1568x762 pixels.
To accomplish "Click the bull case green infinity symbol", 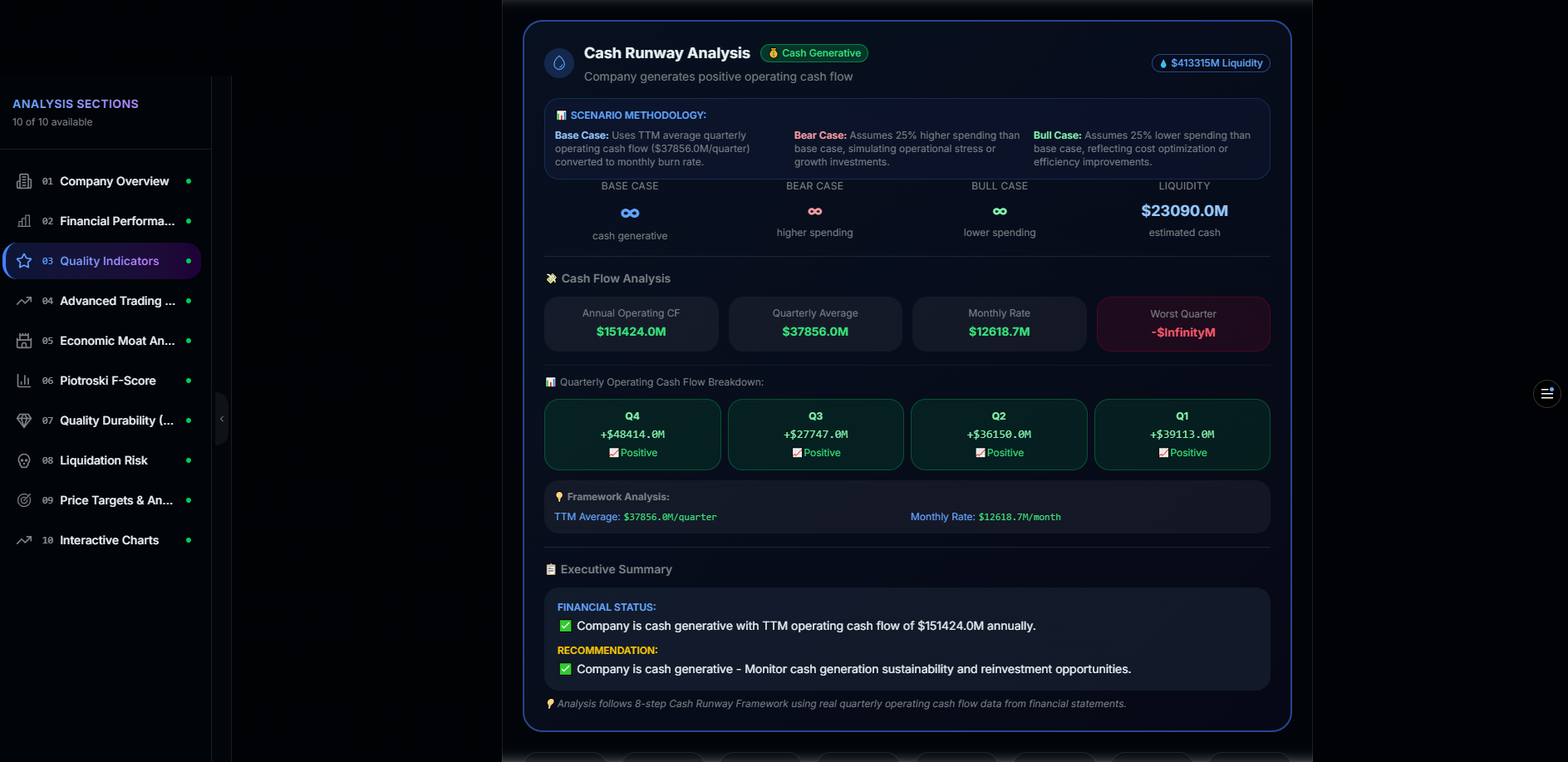I will point(1000,211).
